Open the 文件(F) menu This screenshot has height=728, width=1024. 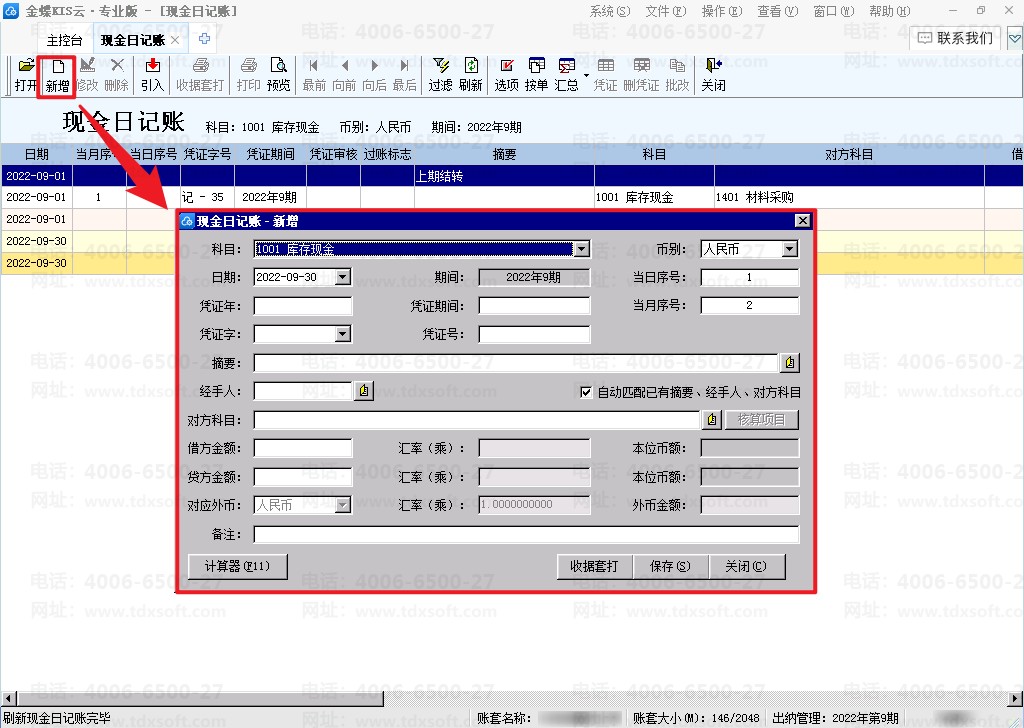(666, 11)
